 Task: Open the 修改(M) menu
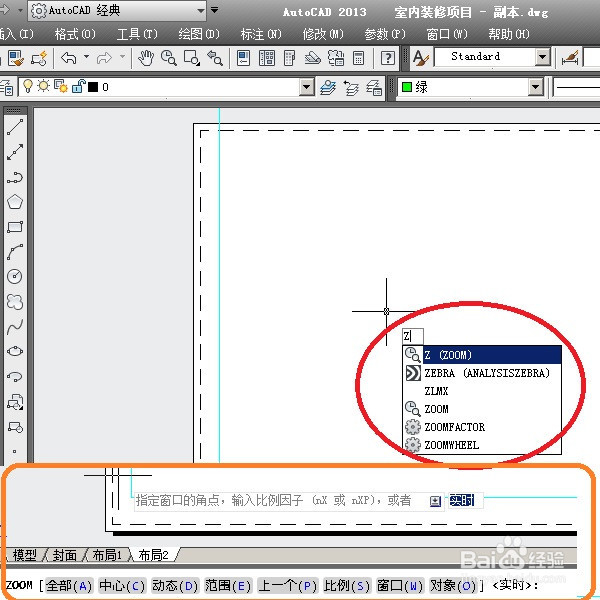click(323, 34)
